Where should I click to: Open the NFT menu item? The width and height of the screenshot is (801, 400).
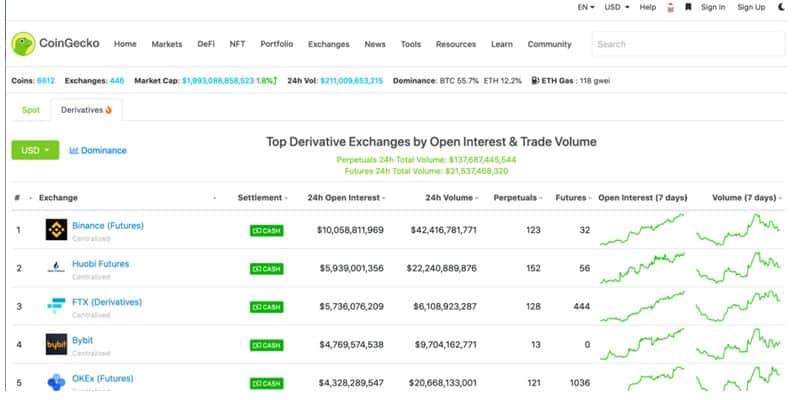coord(237,44)
